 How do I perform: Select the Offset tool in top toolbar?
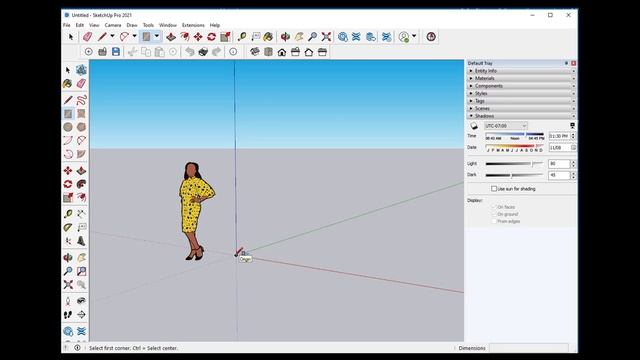(184, 37)
